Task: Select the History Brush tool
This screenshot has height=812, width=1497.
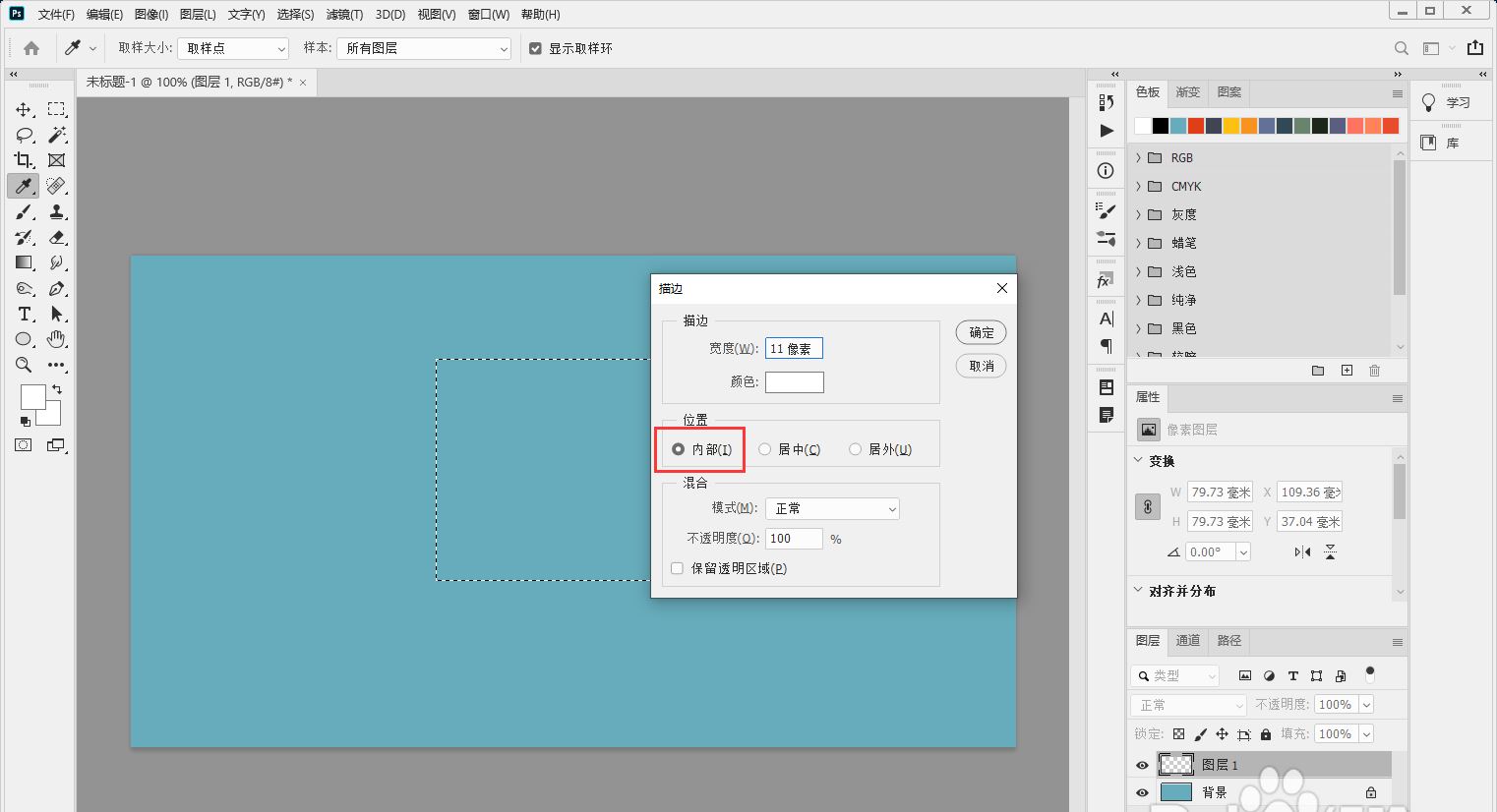Action: [24, 237]
